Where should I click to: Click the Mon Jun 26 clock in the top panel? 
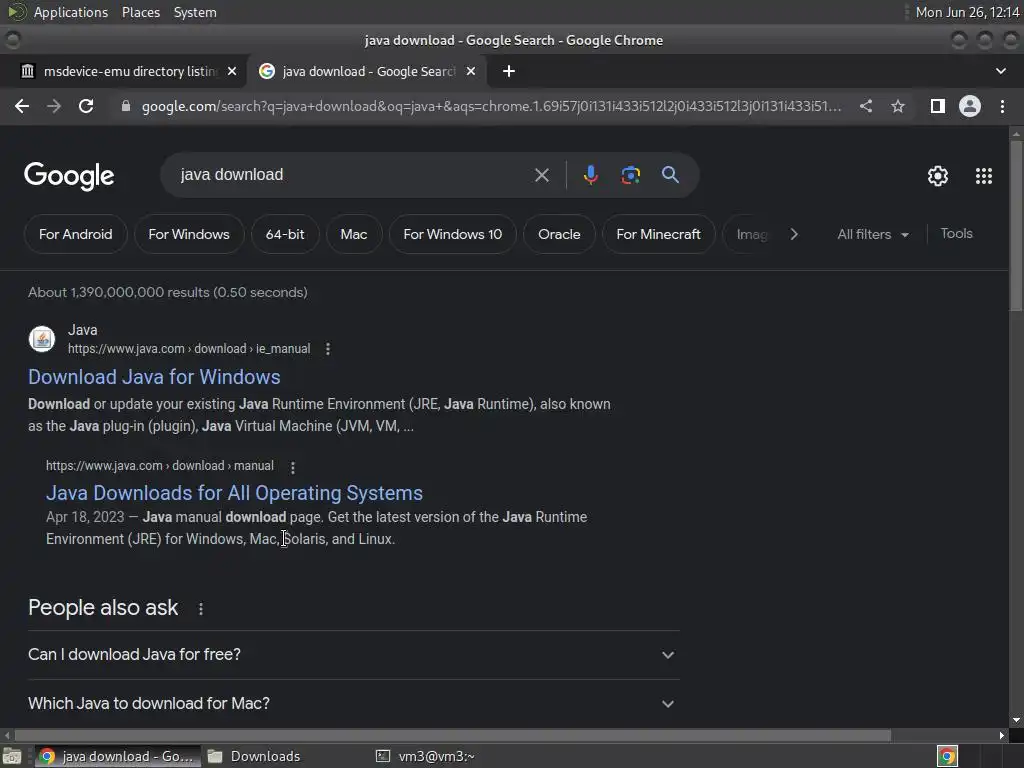click(x=967, y=12)
